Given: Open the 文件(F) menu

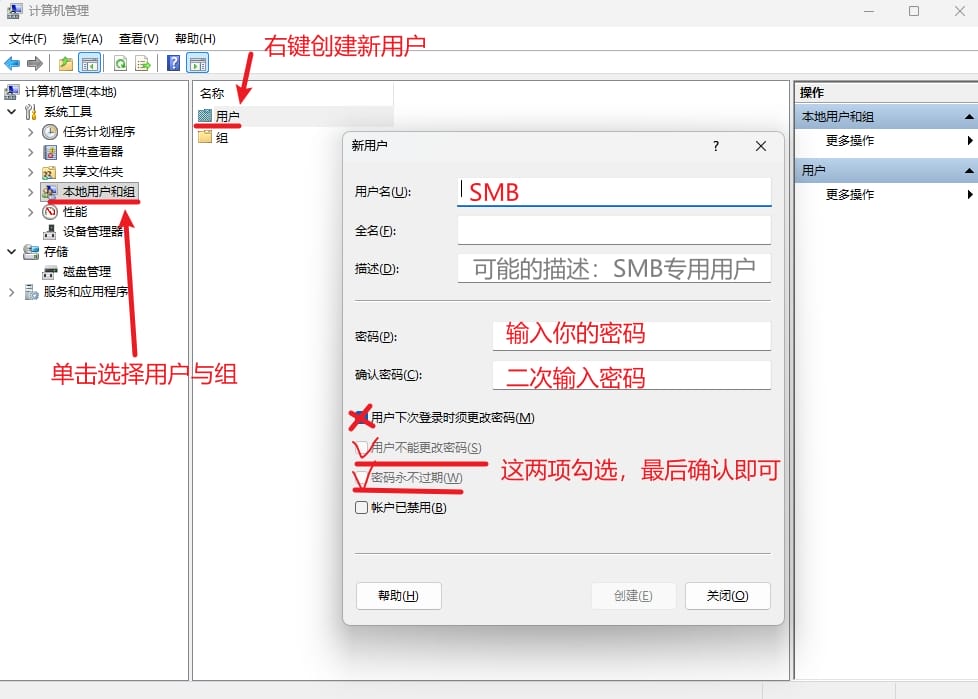Looking at the screenshot, I should pos(28,39).
